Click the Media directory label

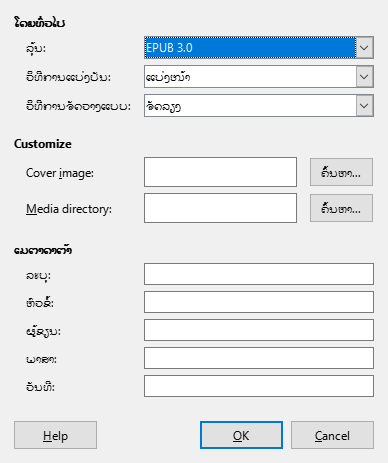(69, 209)
